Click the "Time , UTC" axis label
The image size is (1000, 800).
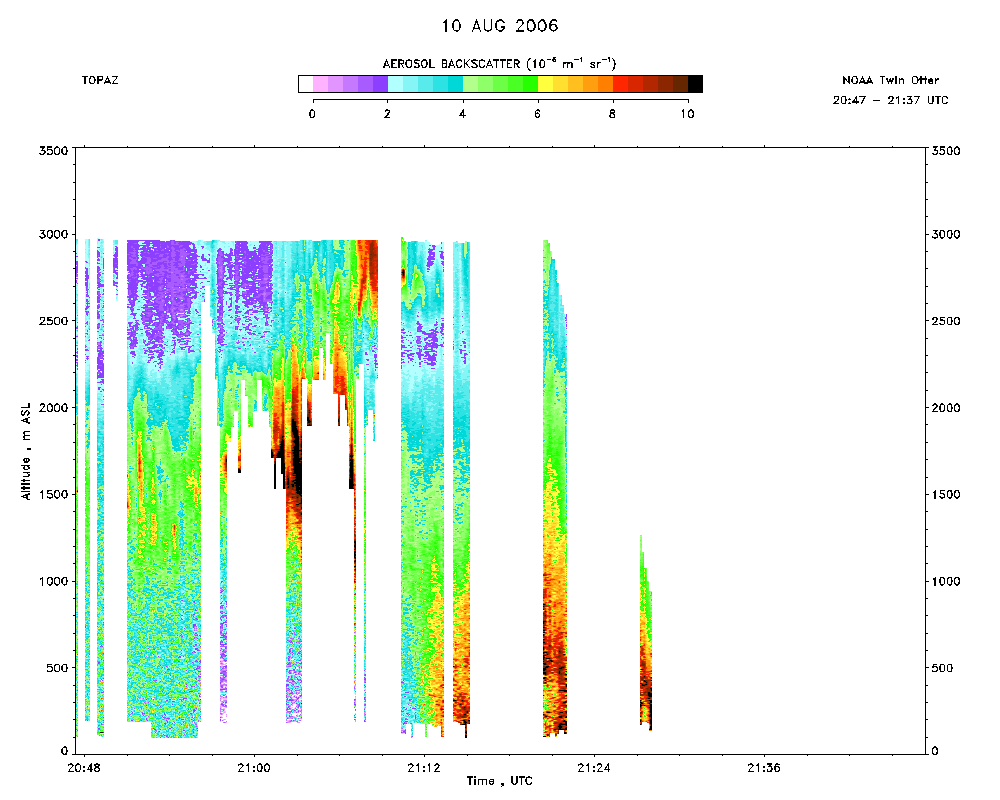tap(499, 781)
